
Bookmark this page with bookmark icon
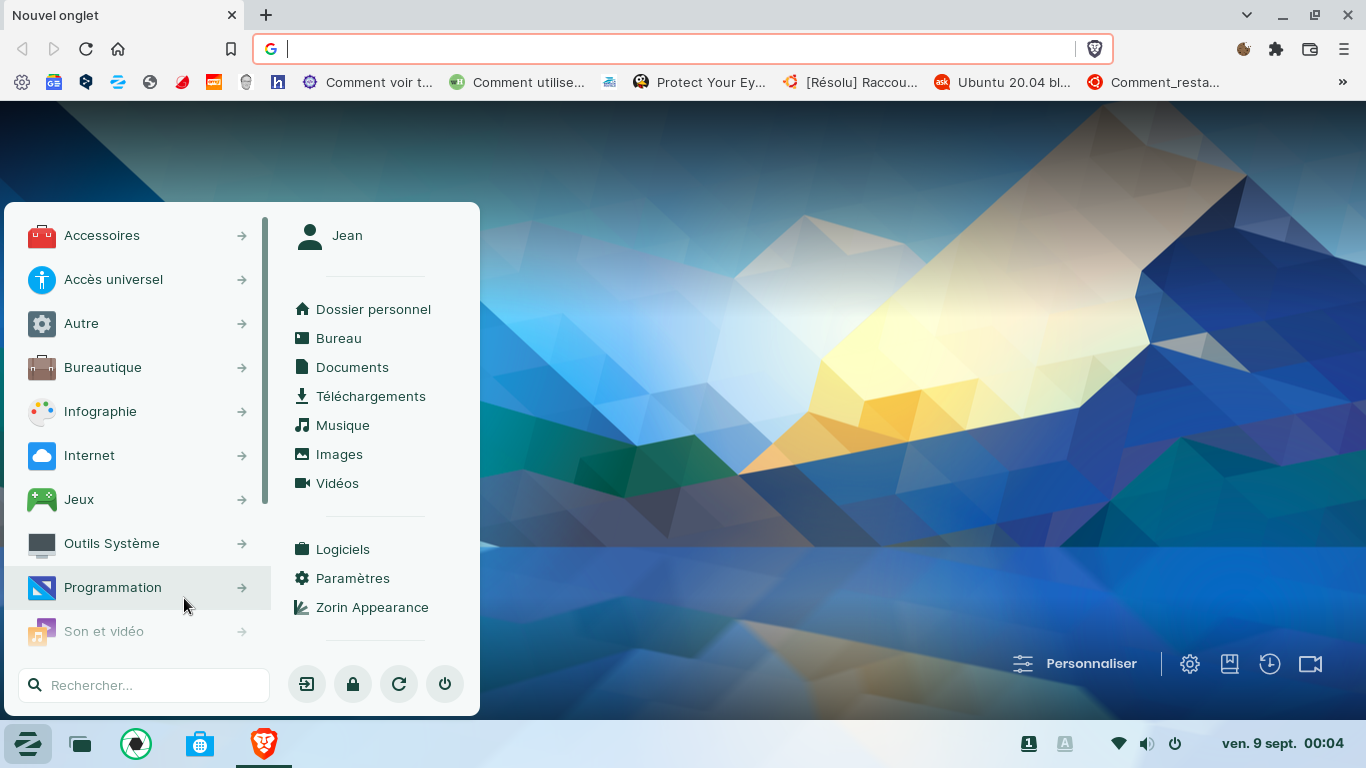(x=231, y=49)
